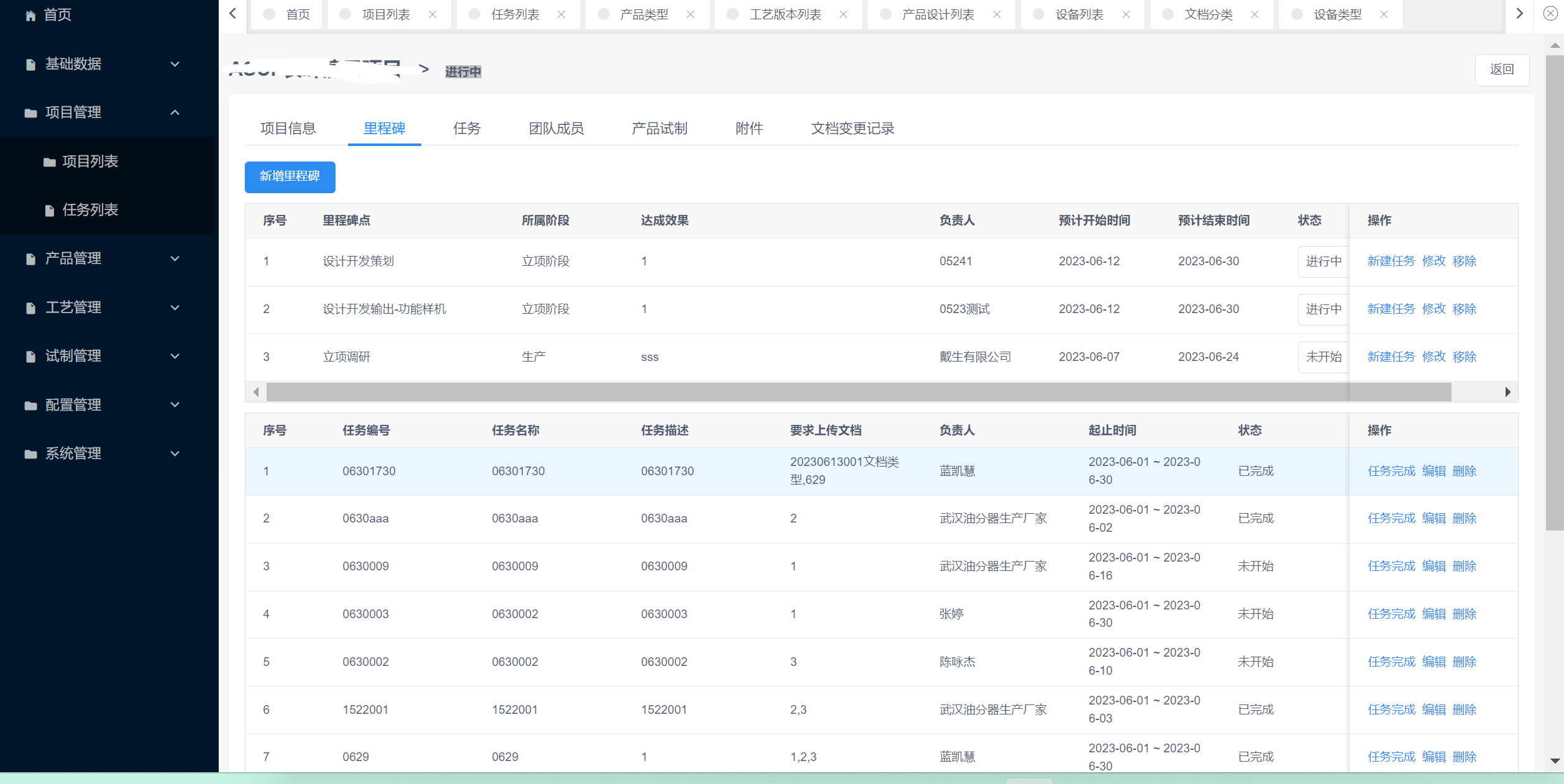Switch to the 文档变更记录 tab
This screenshot has height=784, width=1564.
coord(853,129)
